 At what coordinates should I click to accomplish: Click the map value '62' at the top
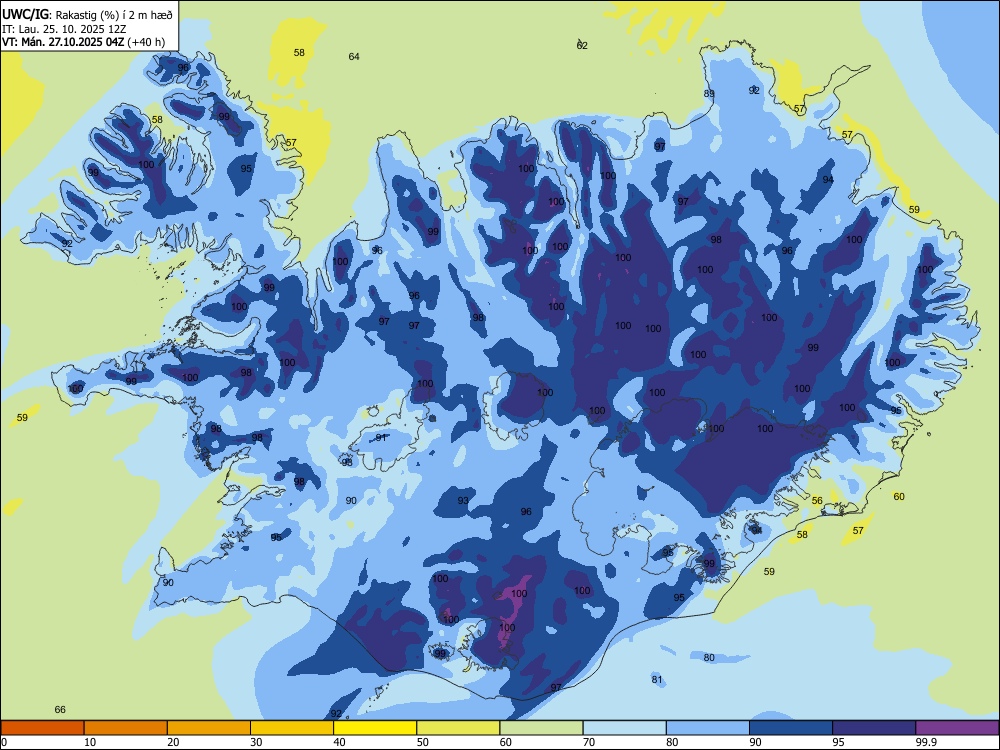(x=582, y=46)
